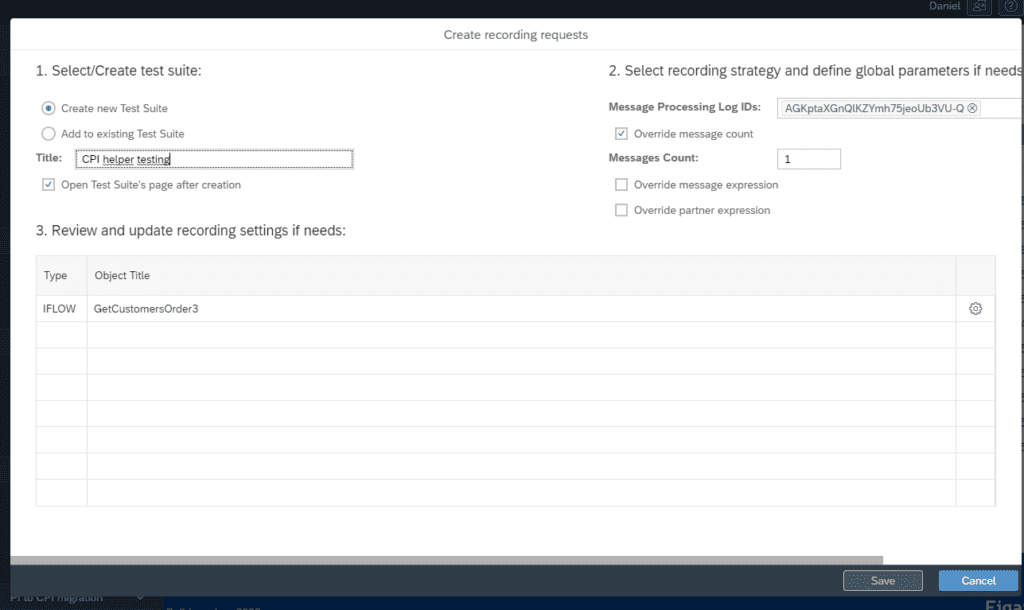Image resolution: width=1024 pixels, height=610 pixels.
Task: Open the user profile icon beside Daniel
Action: coord(979,7)
